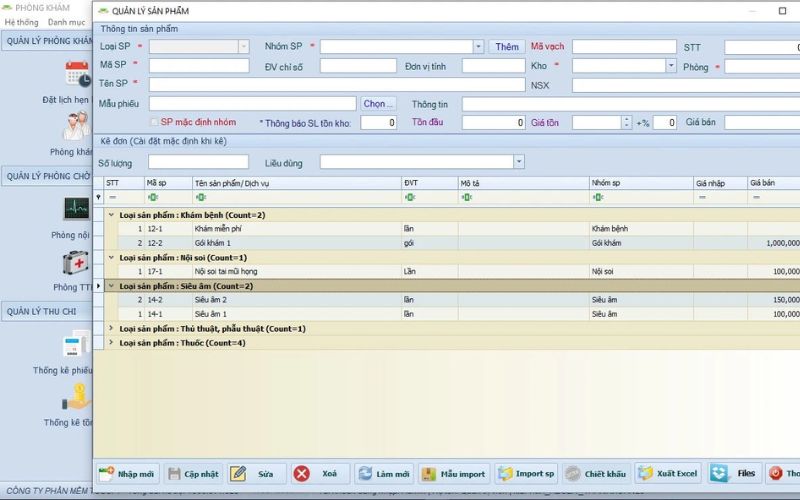Open the Nhóm SP dropdown arrow
This screenshot has height=500, width=800.
click(x=478, y=46)
